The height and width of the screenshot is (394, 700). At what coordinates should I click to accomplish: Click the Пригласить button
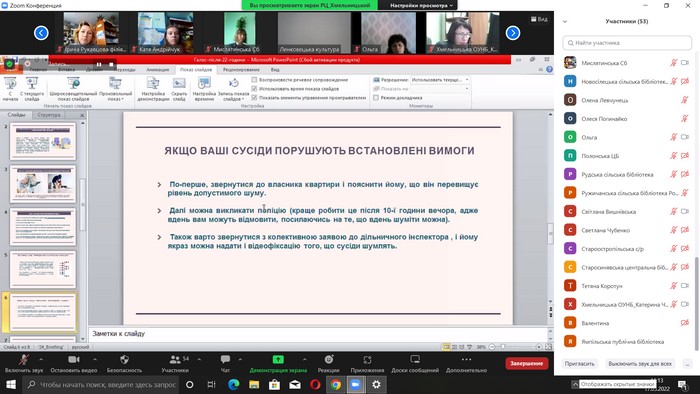(x=579, y=364)
